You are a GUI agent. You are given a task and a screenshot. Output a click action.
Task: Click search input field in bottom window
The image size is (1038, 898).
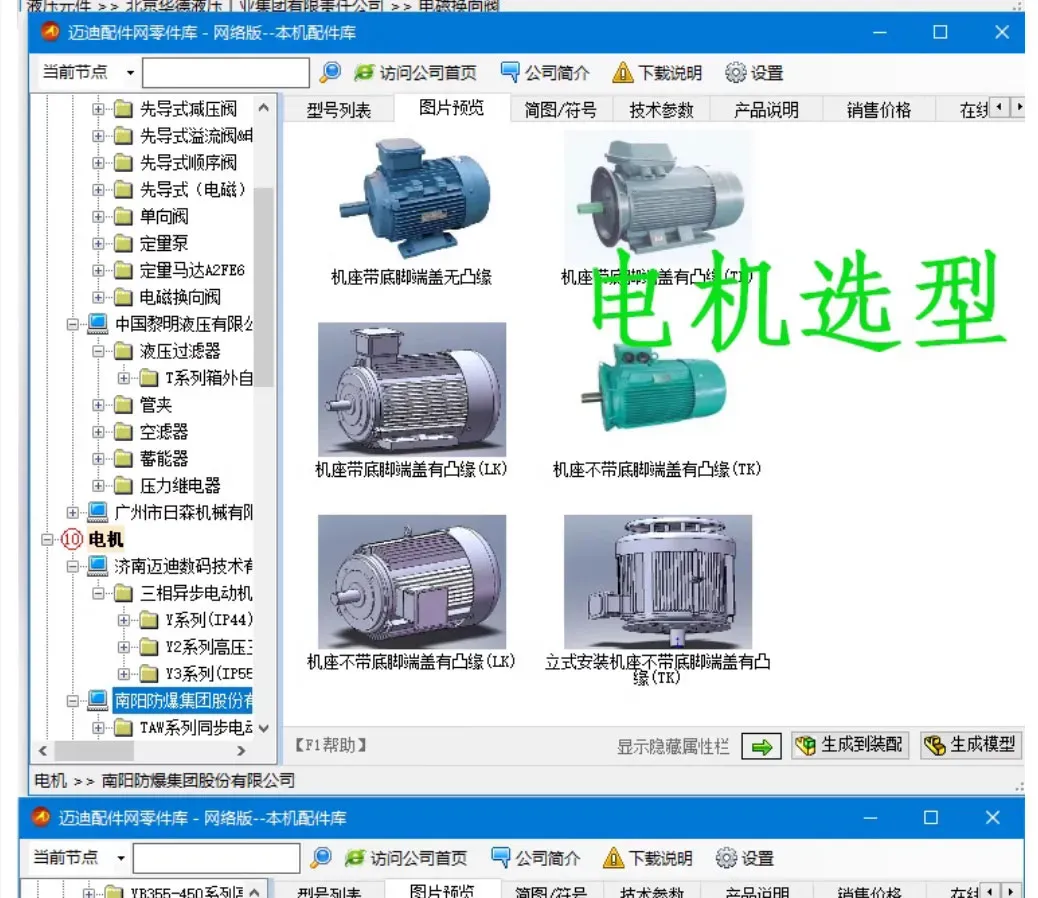pos(216,858)
